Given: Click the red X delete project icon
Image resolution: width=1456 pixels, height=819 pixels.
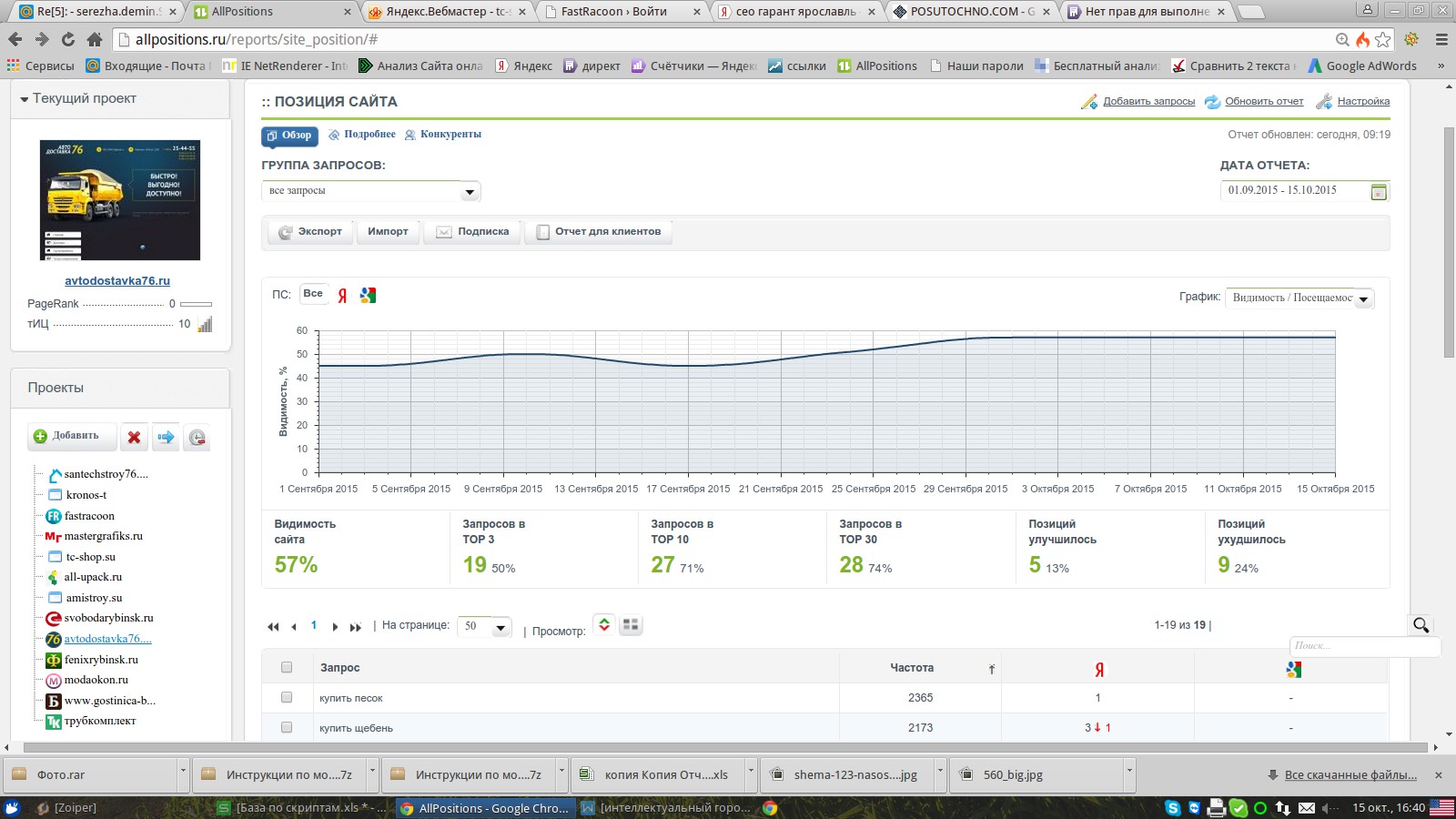Looking at the screenshot, I should tap(134, 437).
